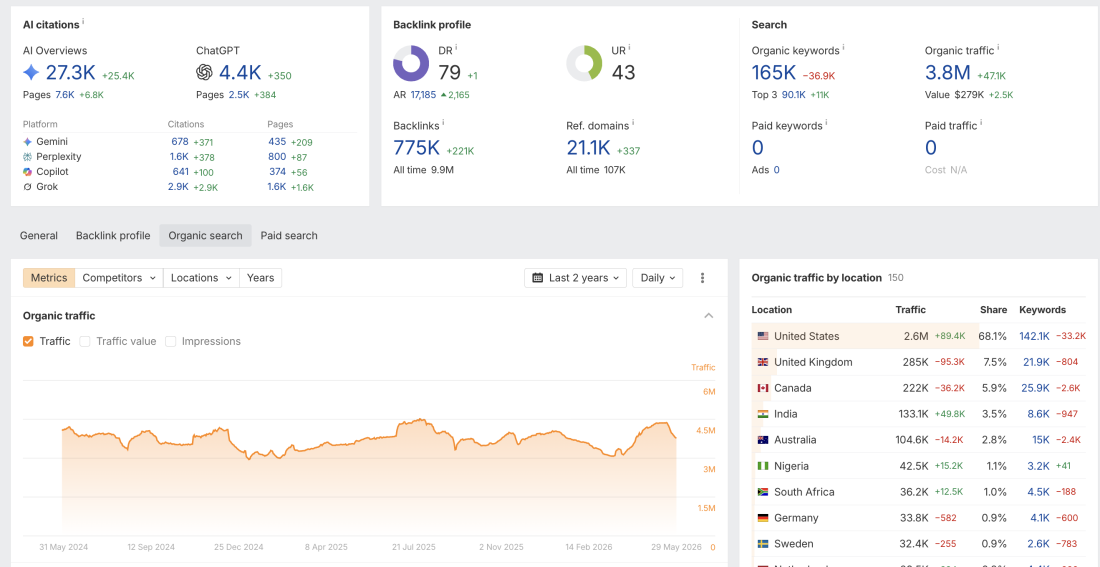The image size is (1100, 567).
Task: Select the Organic search tab
Action: coord(206,236)
